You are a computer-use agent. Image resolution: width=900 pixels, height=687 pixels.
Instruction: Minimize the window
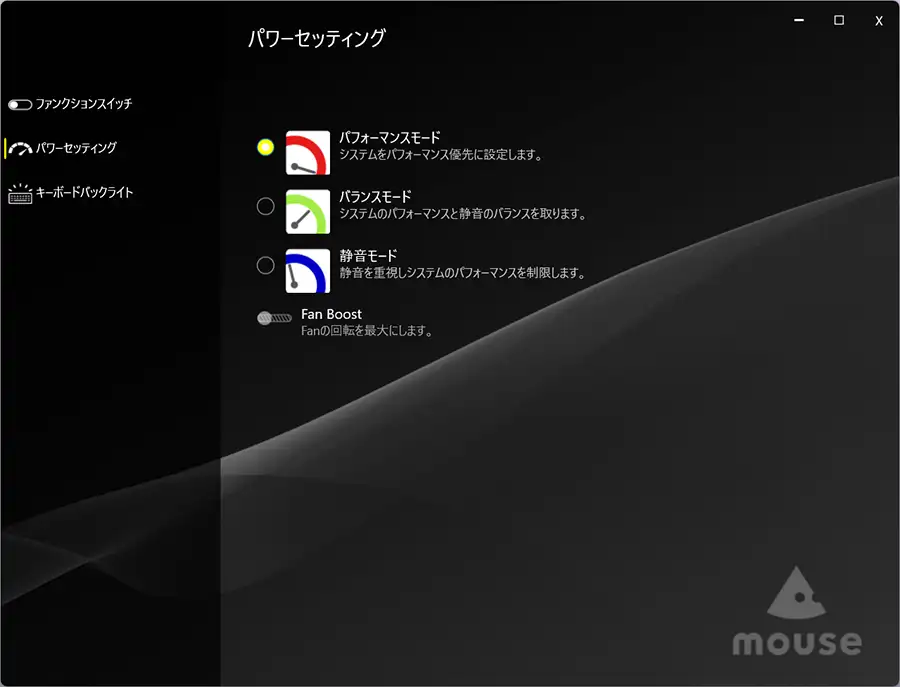[x=798, y=20]
